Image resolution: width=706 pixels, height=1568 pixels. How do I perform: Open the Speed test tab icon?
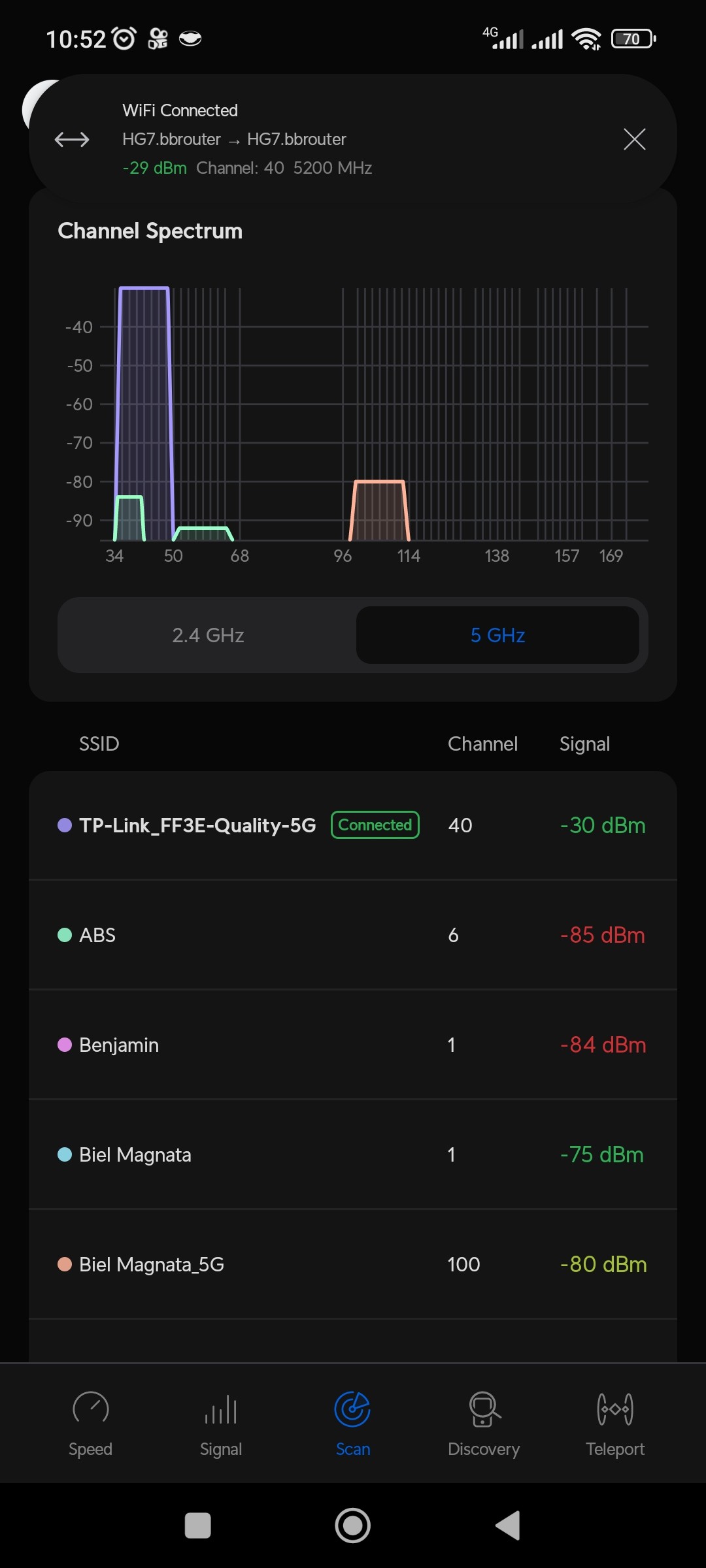(90, 1408)
